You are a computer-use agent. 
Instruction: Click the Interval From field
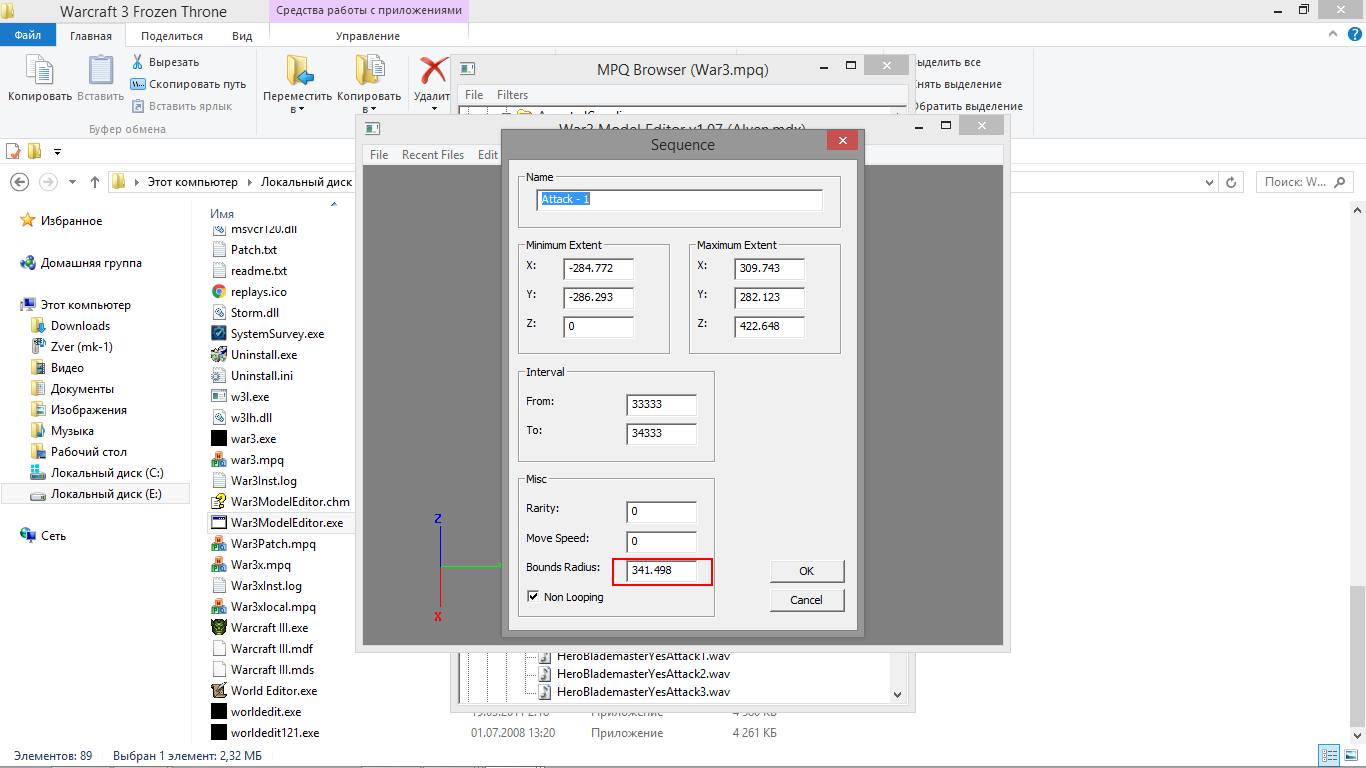[662, 405]
